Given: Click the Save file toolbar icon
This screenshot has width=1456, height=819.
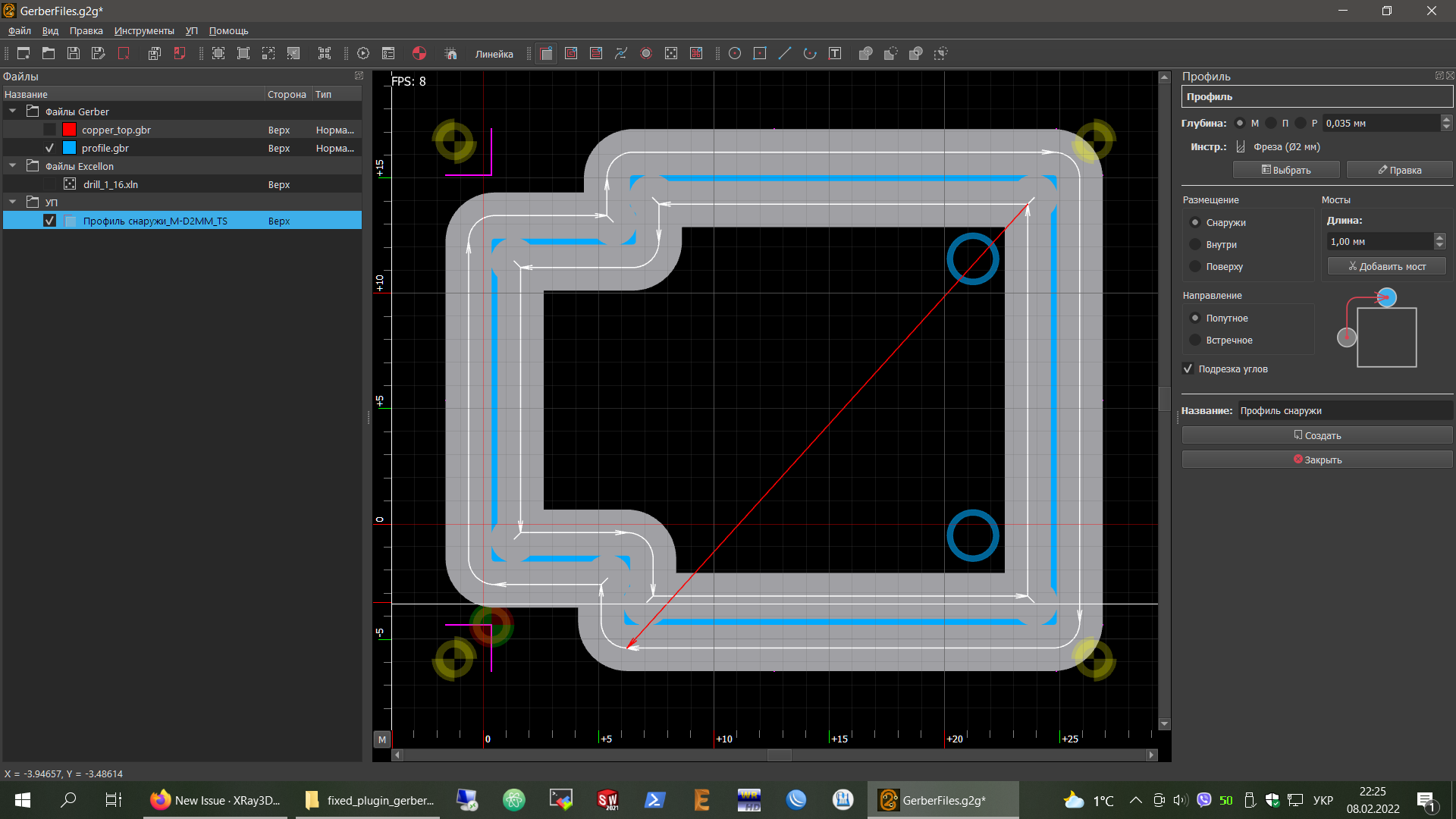Looking at the screenshot, I should tap(74, 53).
